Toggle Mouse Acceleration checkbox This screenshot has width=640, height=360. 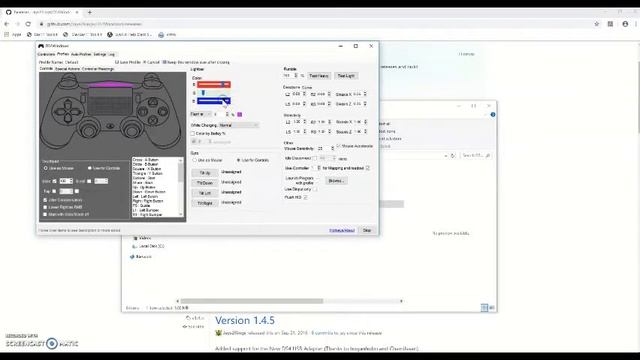click(x=338, y=146)
